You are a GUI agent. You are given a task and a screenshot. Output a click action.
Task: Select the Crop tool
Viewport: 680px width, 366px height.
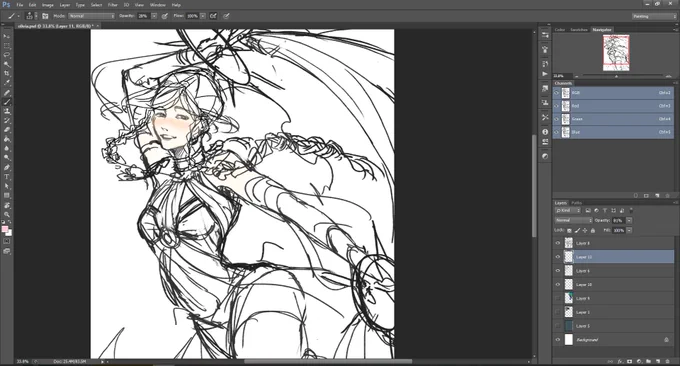7,73
